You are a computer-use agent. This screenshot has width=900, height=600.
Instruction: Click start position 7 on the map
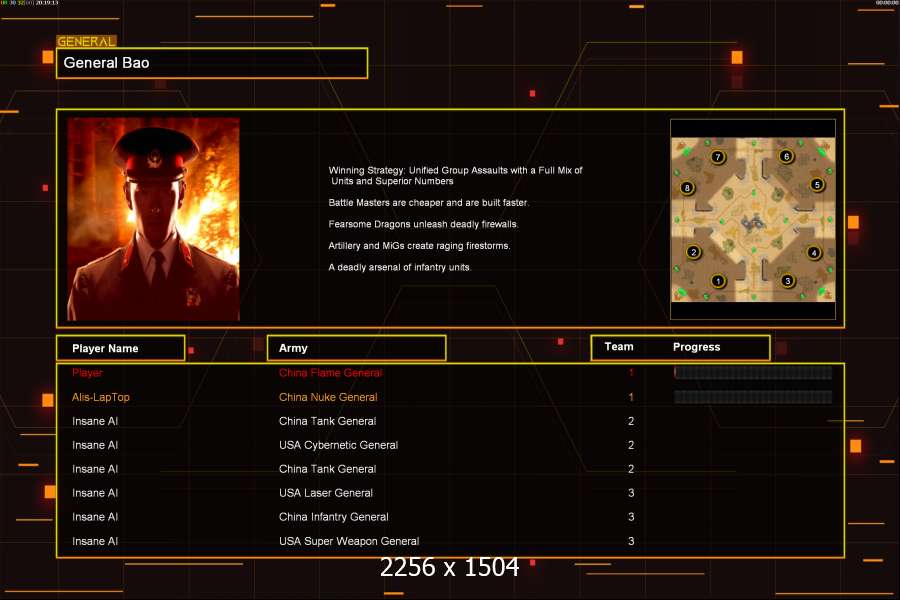717,156
